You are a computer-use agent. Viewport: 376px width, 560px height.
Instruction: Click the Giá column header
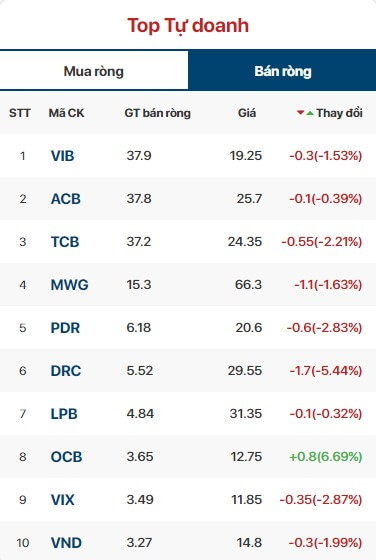pos(247,113)
